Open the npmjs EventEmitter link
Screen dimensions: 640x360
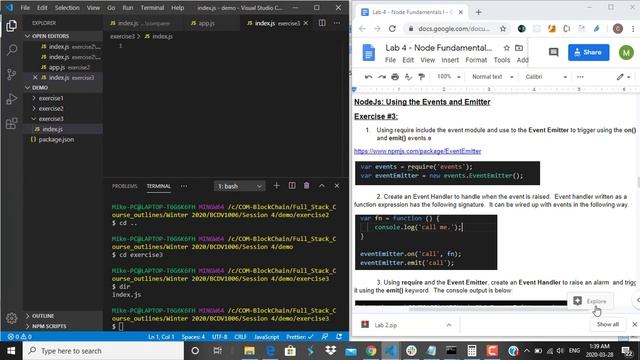pos(417,151)
